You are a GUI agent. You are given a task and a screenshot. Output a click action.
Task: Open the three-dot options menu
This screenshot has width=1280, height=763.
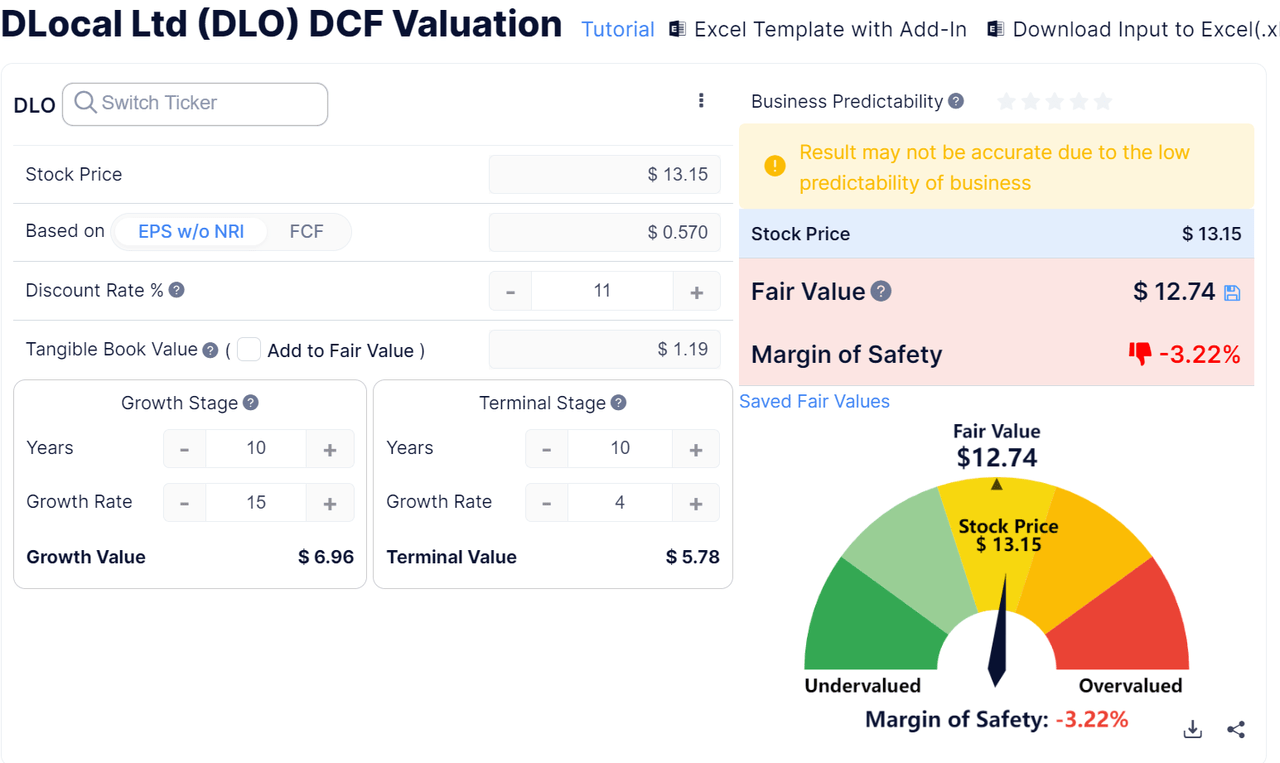(701, 100)
